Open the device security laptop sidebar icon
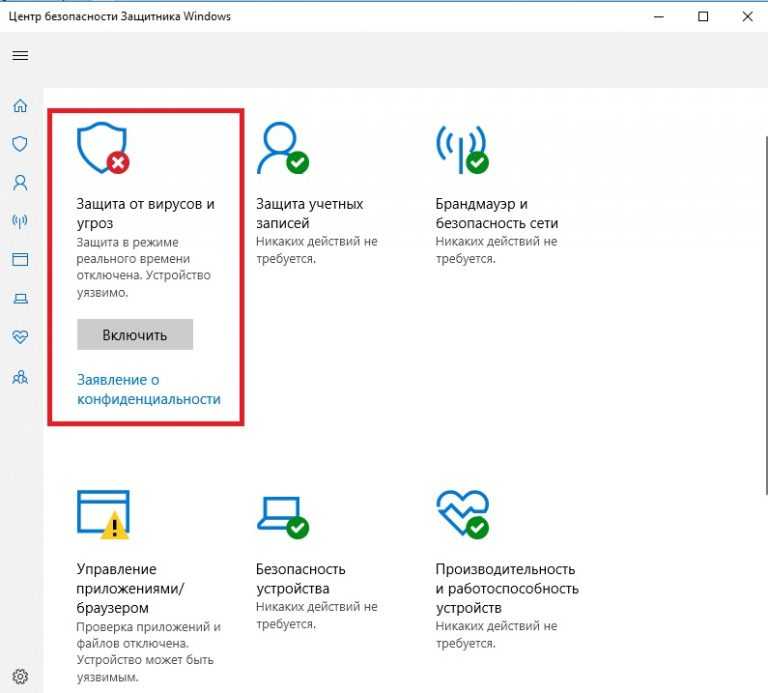 tap(20, 298)
